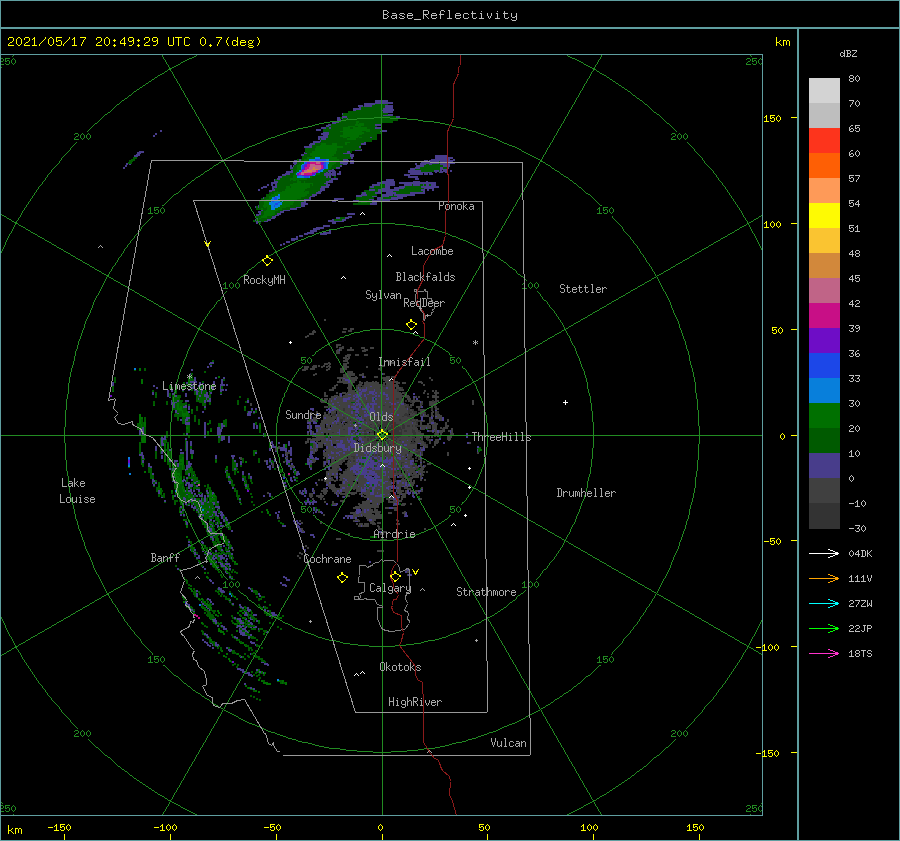The width and height of the screenshot is (900, 841).
Task: Select the yellow radar-site diamond at the map center
Action: point(382,435)
